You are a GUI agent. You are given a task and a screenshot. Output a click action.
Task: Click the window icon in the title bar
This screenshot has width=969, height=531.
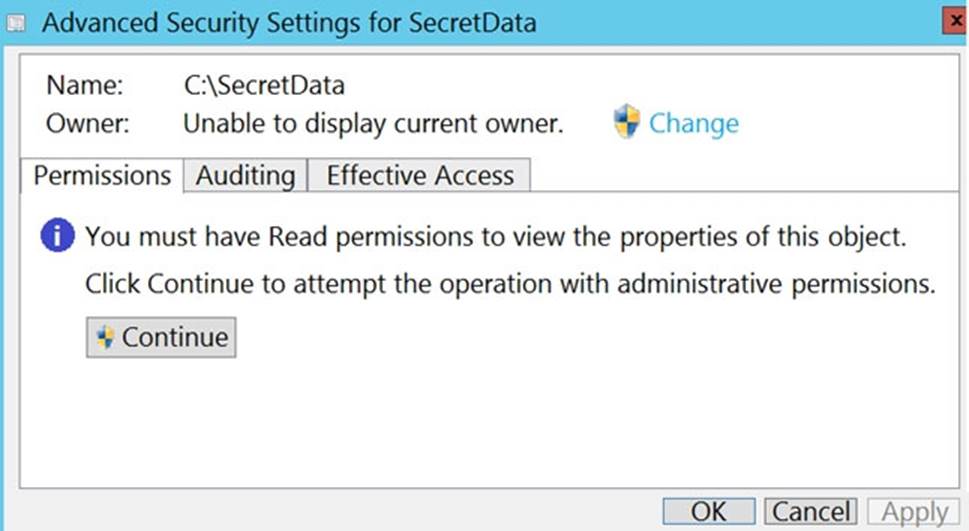click(x=16, y=23)
